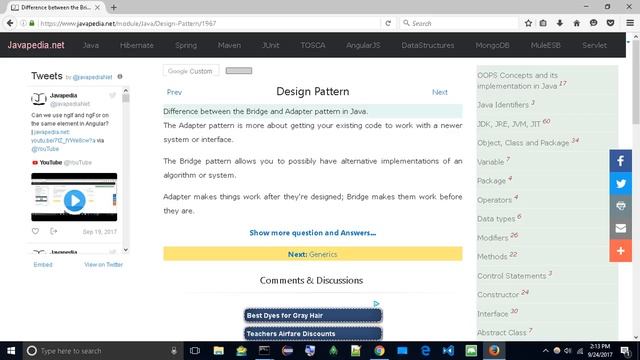This screenshot has height=360, width=640.
Task: Open the Firefox hamburger menu
Action: pos(630,23)
